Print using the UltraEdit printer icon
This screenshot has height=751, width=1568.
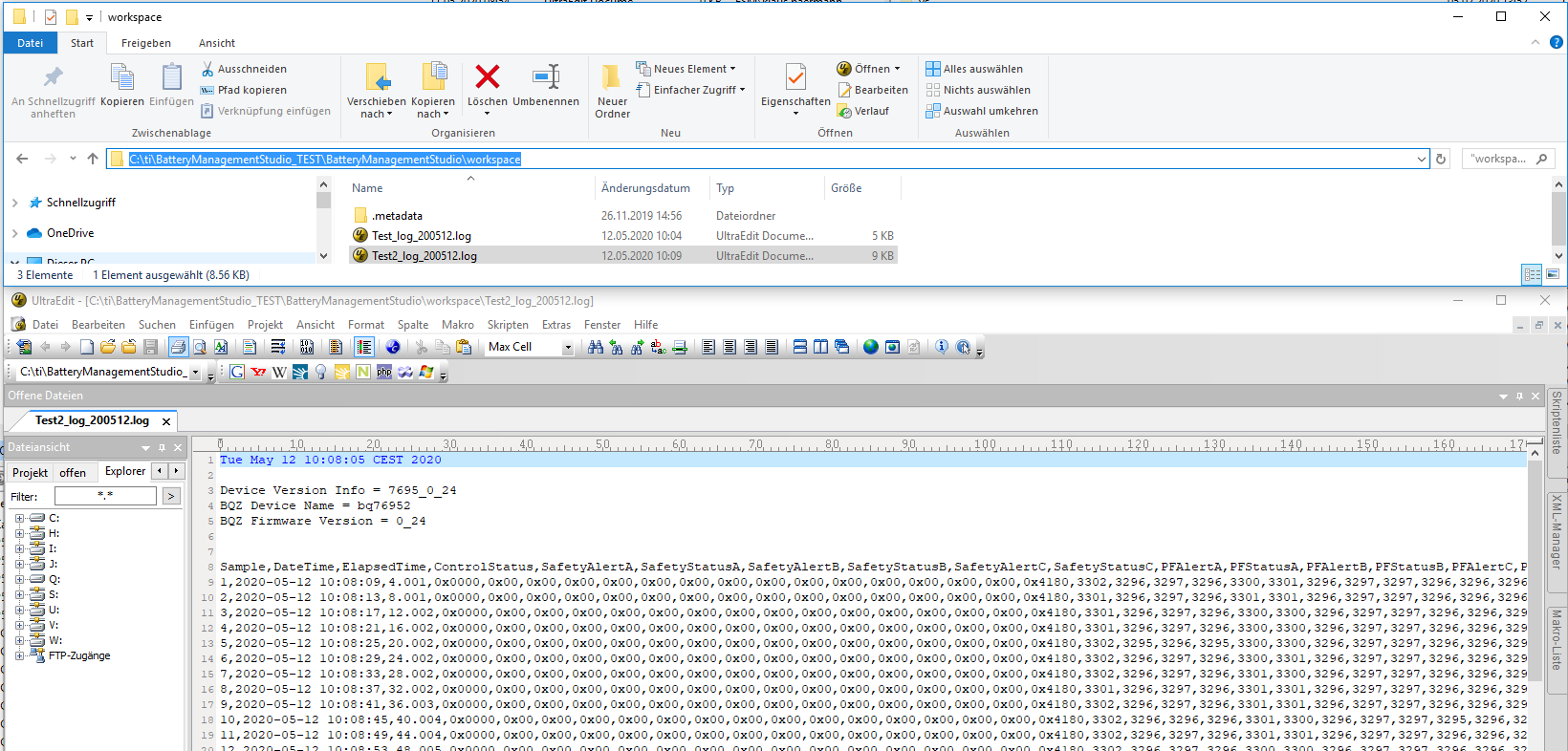point(178,347)
